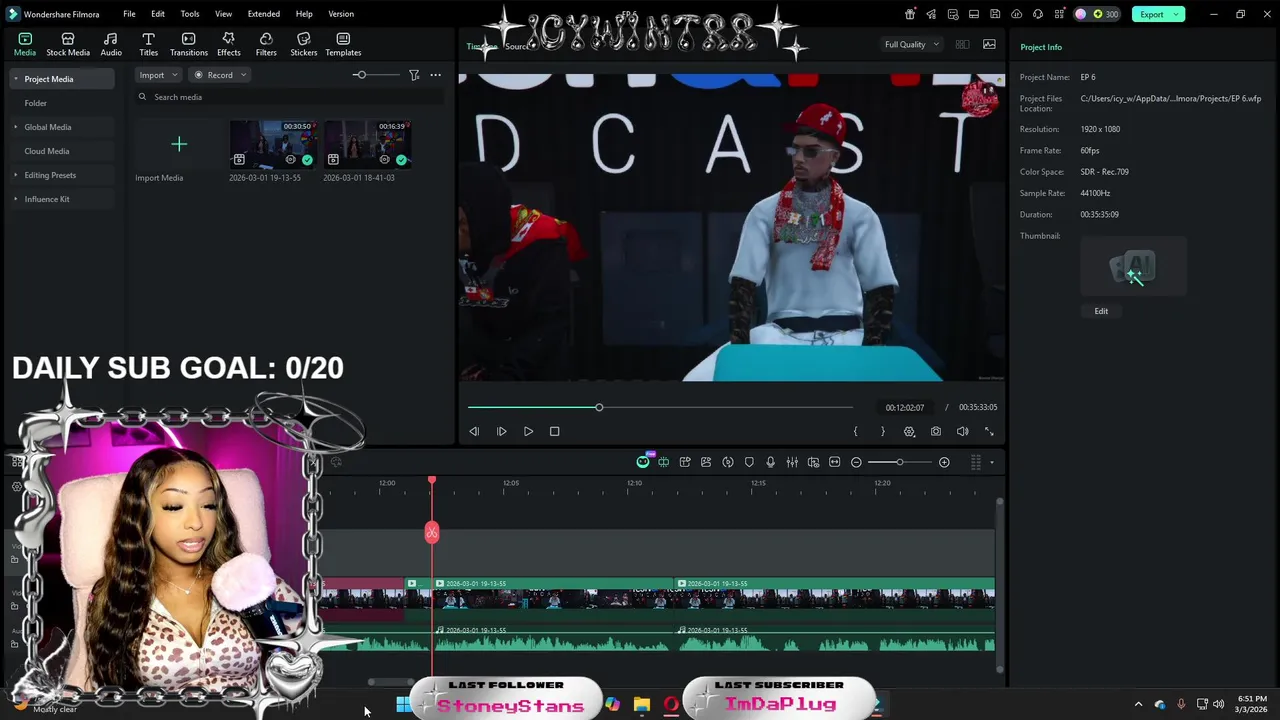
Task: Select the 2026-03-01 19-13-55 media thumbnail
Action: [x=273, y=145]
